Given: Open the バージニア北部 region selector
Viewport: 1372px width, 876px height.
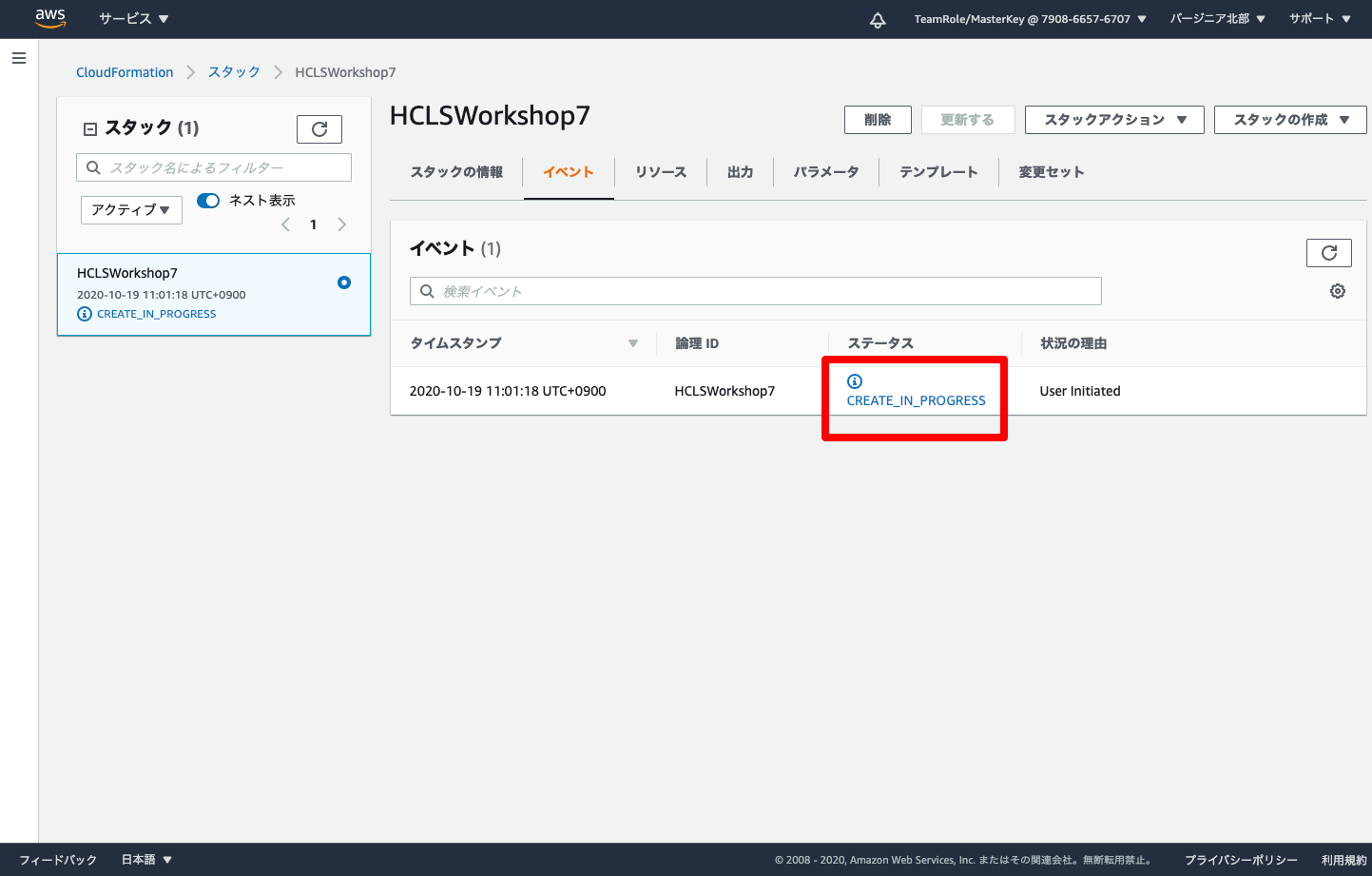Looking at the screenshot, I should tap(1217, 19).
